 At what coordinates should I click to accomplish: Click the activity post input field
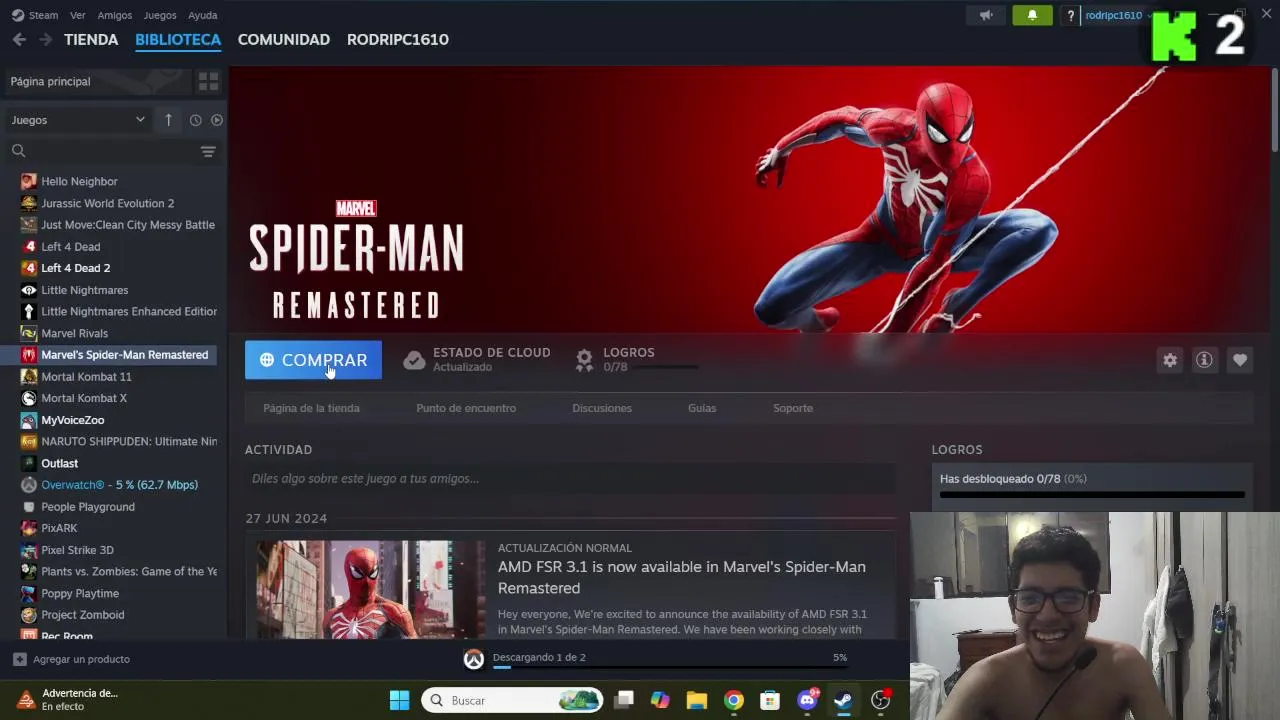pos(570,479)
